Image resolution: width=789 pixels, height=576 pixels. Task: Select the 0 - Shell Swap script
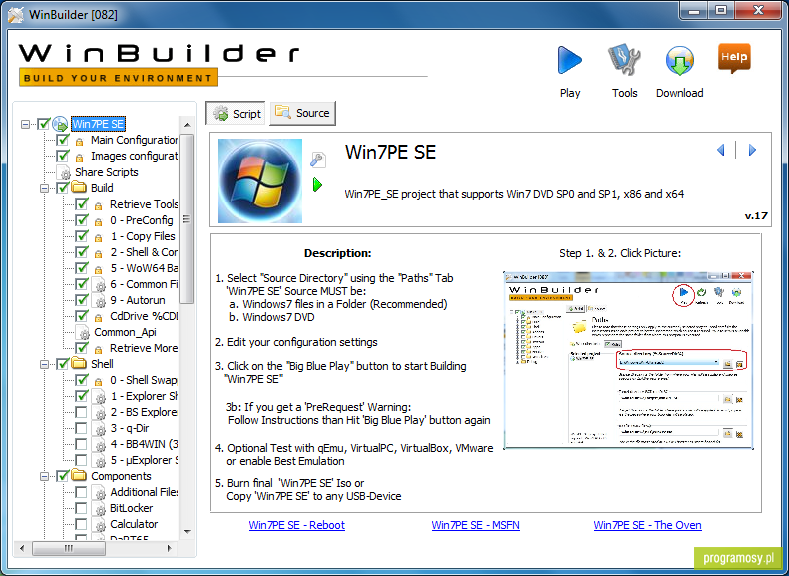[144, 380]
